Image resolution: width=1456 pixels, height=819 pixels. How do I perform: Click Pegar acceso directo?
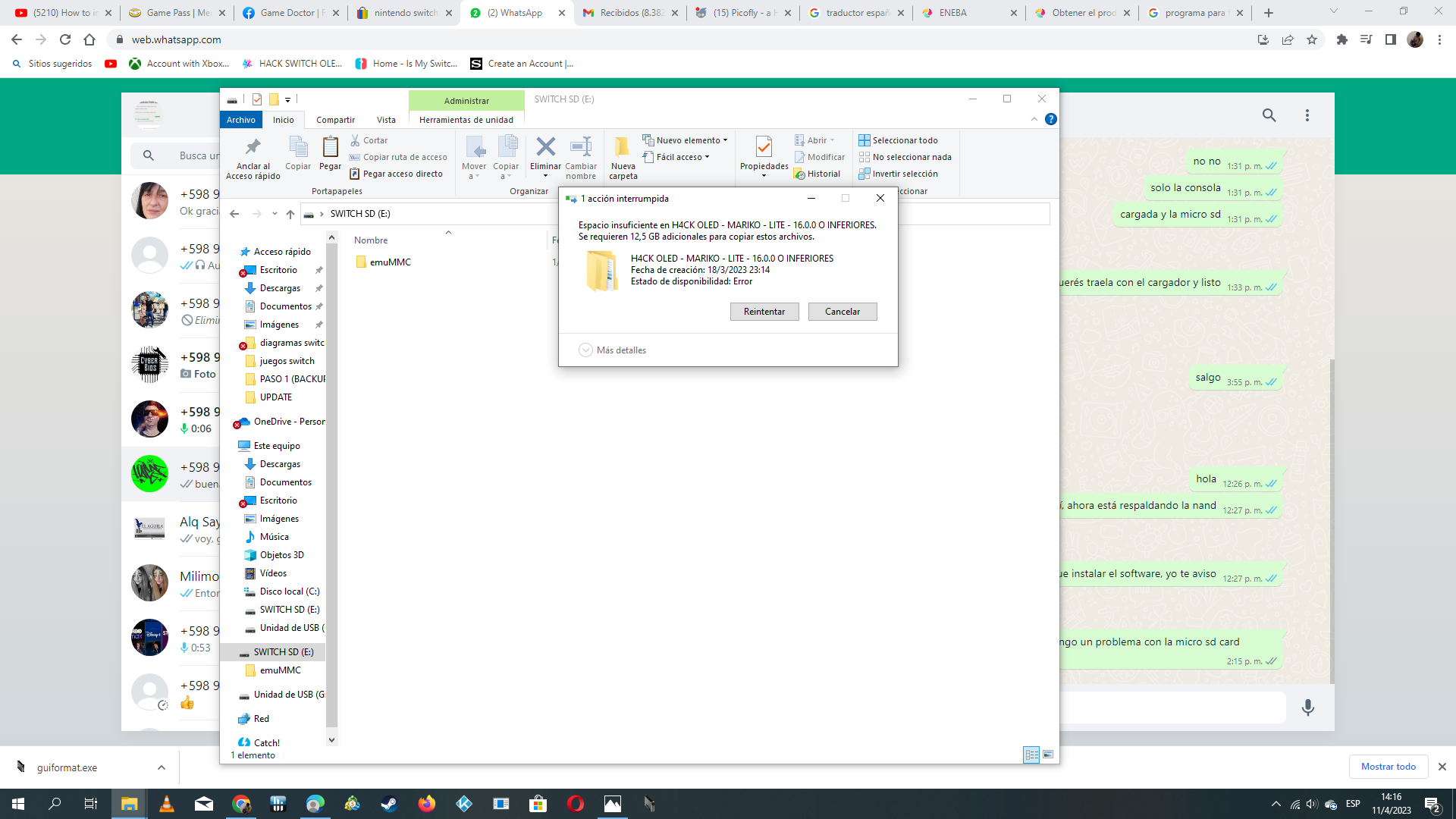pyautogui.click(x=396, y=174)
